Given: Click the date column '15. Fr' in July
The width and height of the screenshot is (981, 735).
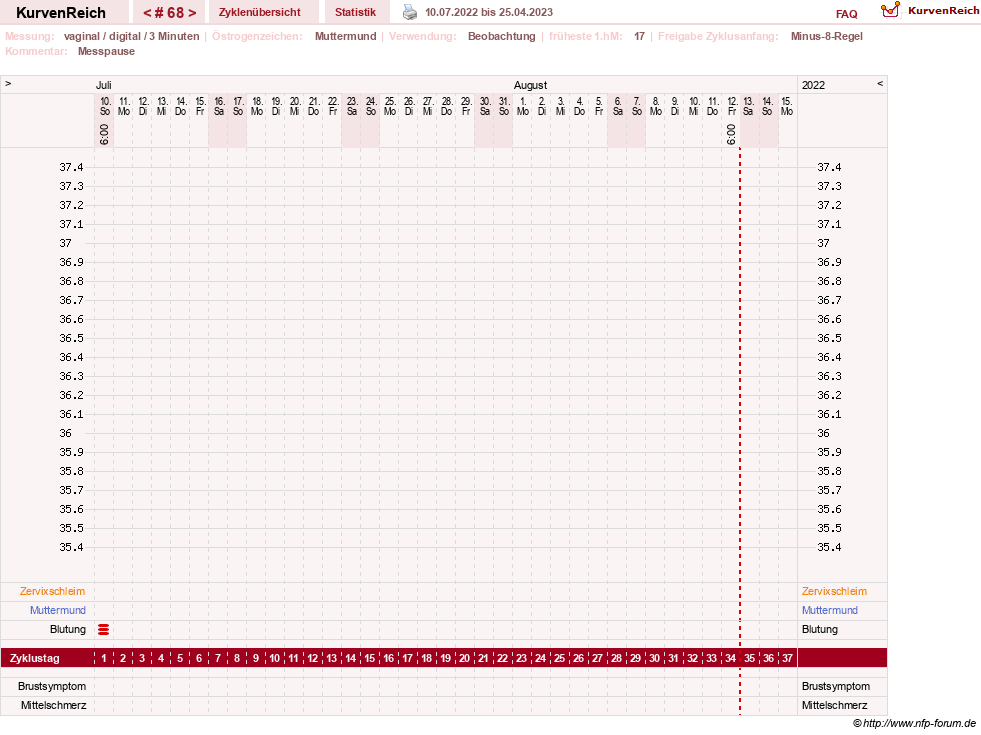Looking at the screenshot, I should click(200, 106).
